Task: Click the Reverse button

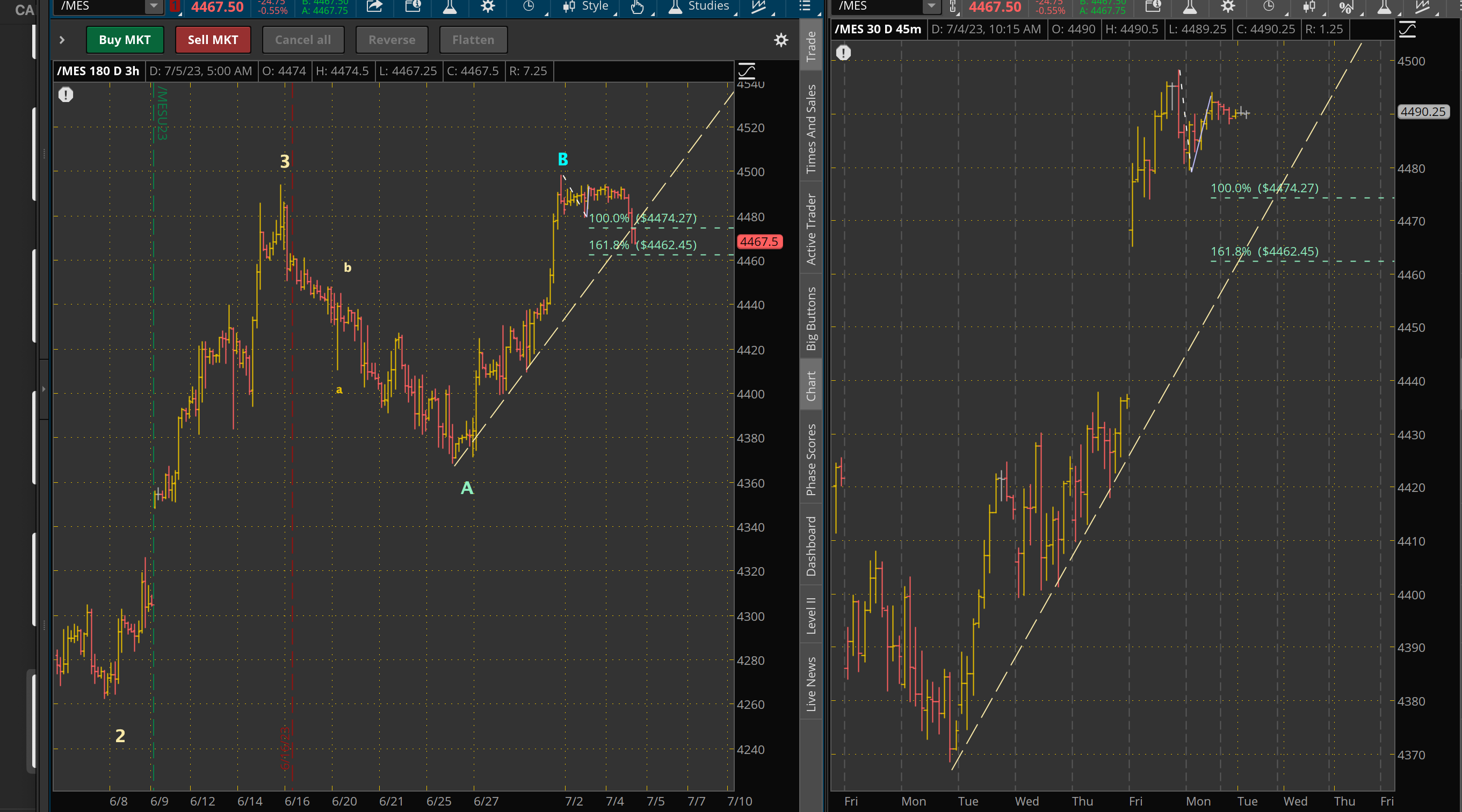Action: pos(392,40)
